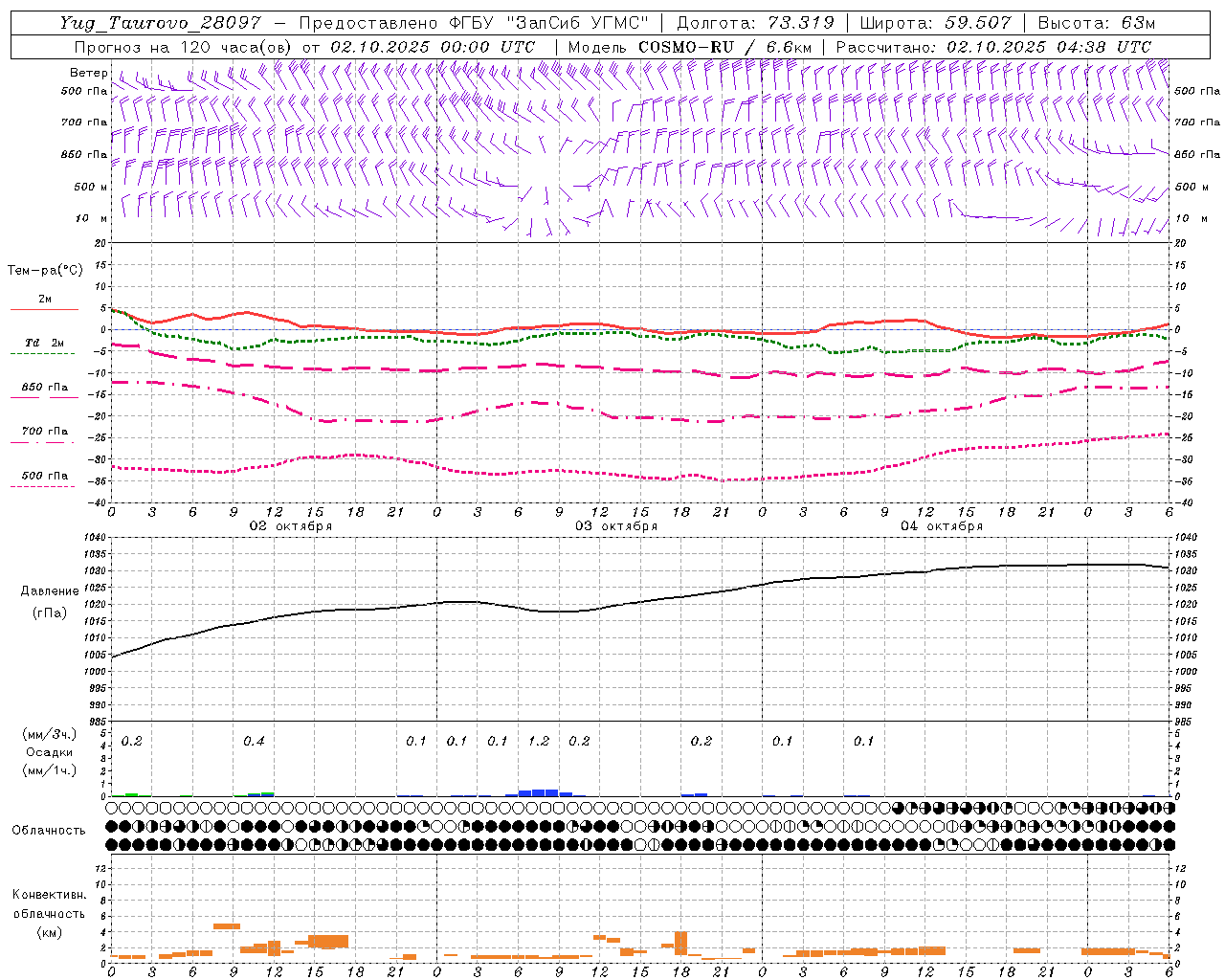Click the highest orange convective bar near hour 9

(227, 925)
